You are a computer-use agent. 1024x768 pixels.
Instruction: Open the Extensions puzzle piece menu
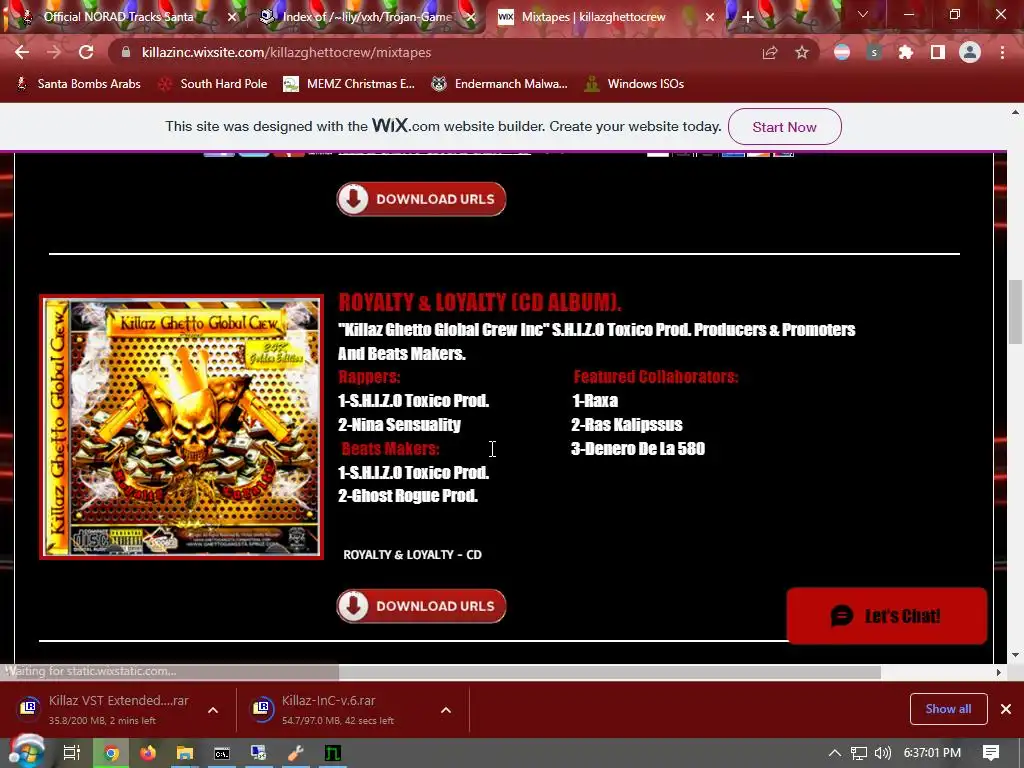906,52
